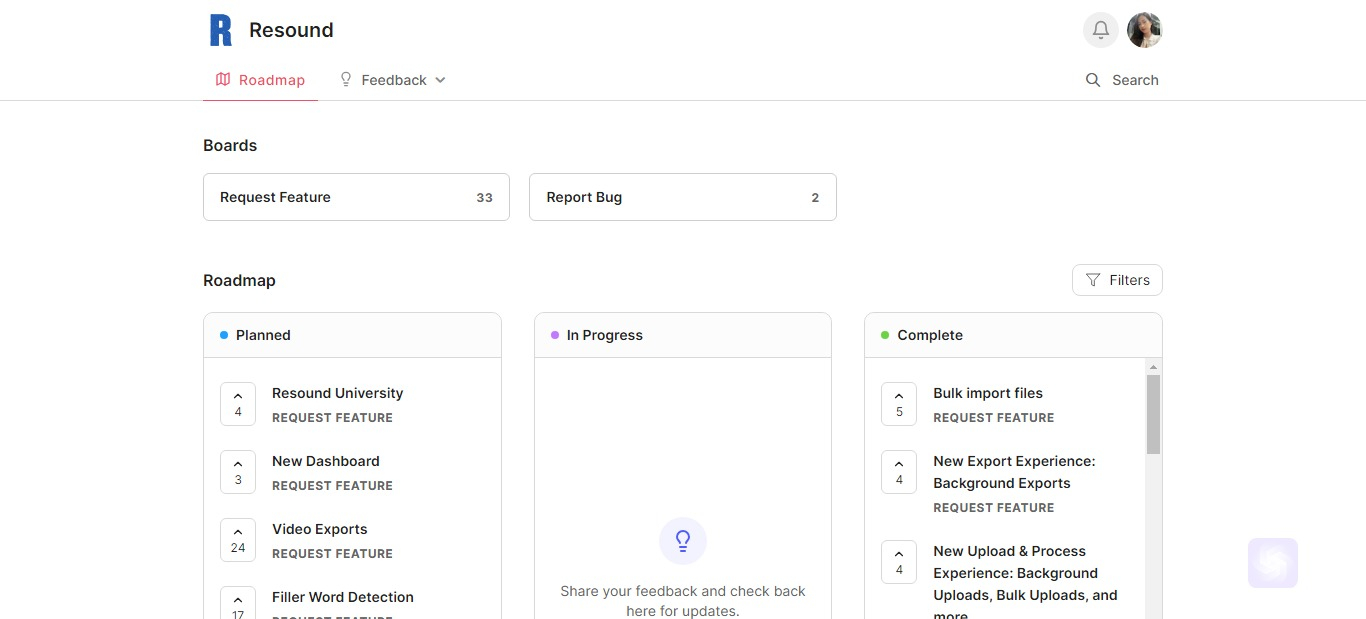Click REQUEST FEATURE tag under Video Exports
Image resolution: width=1366 pixels, height=619 pixels.
coord(332,554)
